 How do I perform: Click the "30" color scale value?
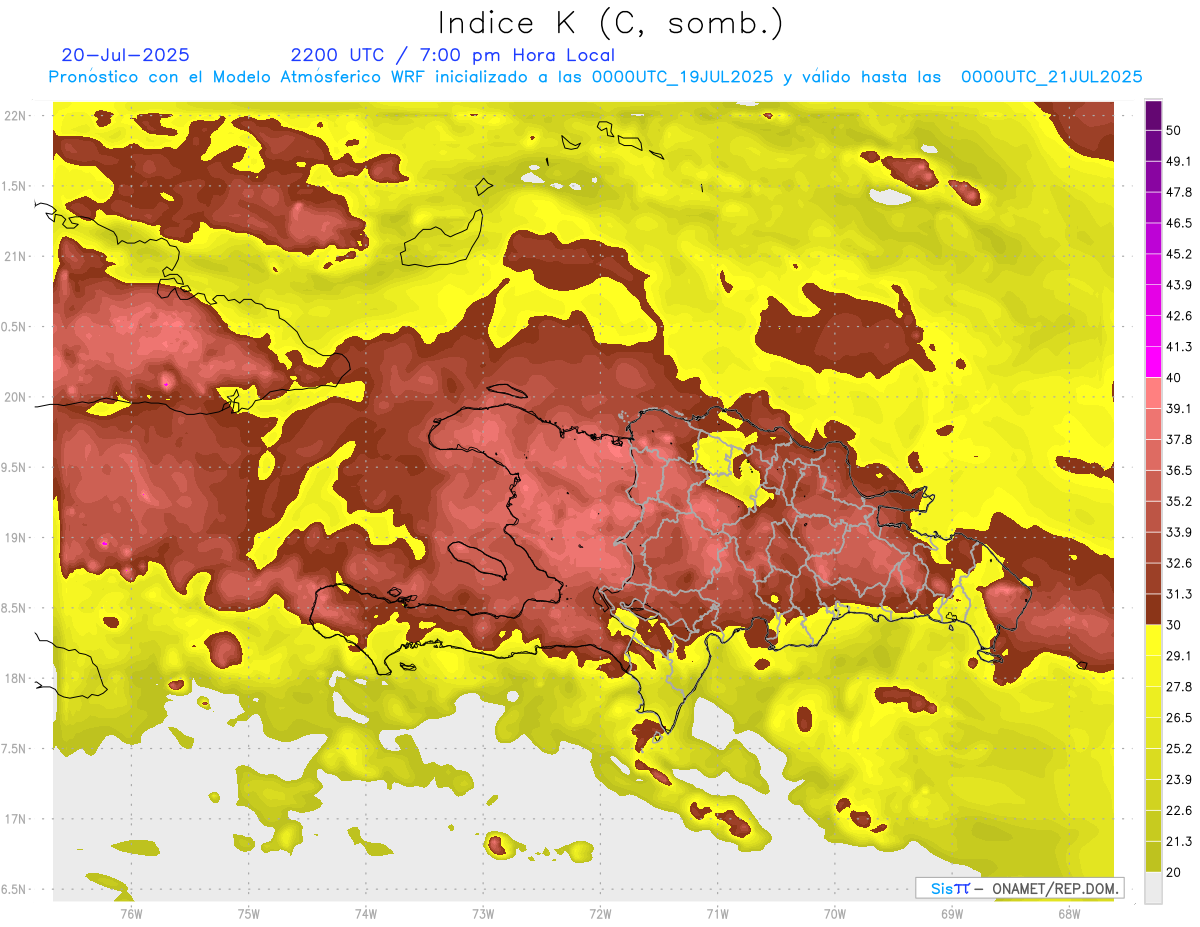point(1175,625)
